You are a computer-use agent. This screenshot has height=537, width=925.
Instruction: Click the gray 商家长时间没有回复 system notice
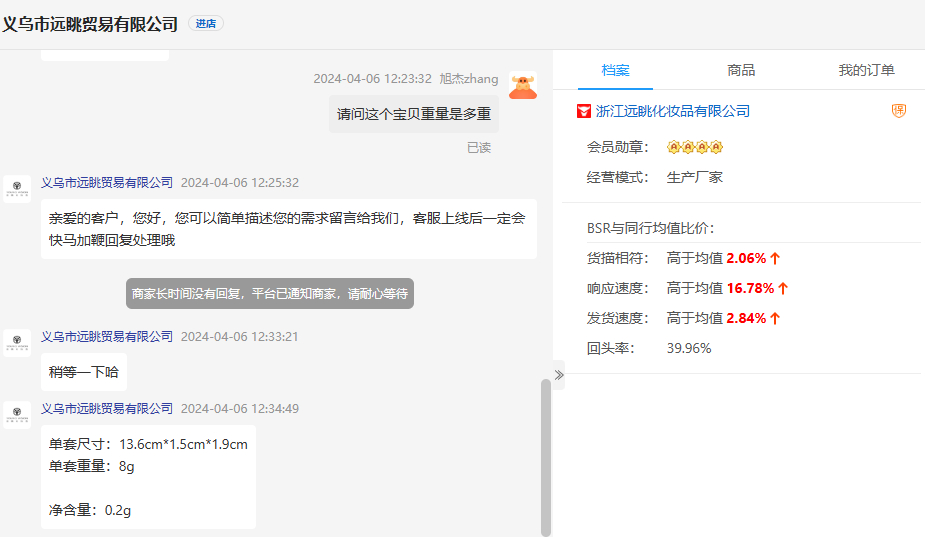tap(269, 294)
